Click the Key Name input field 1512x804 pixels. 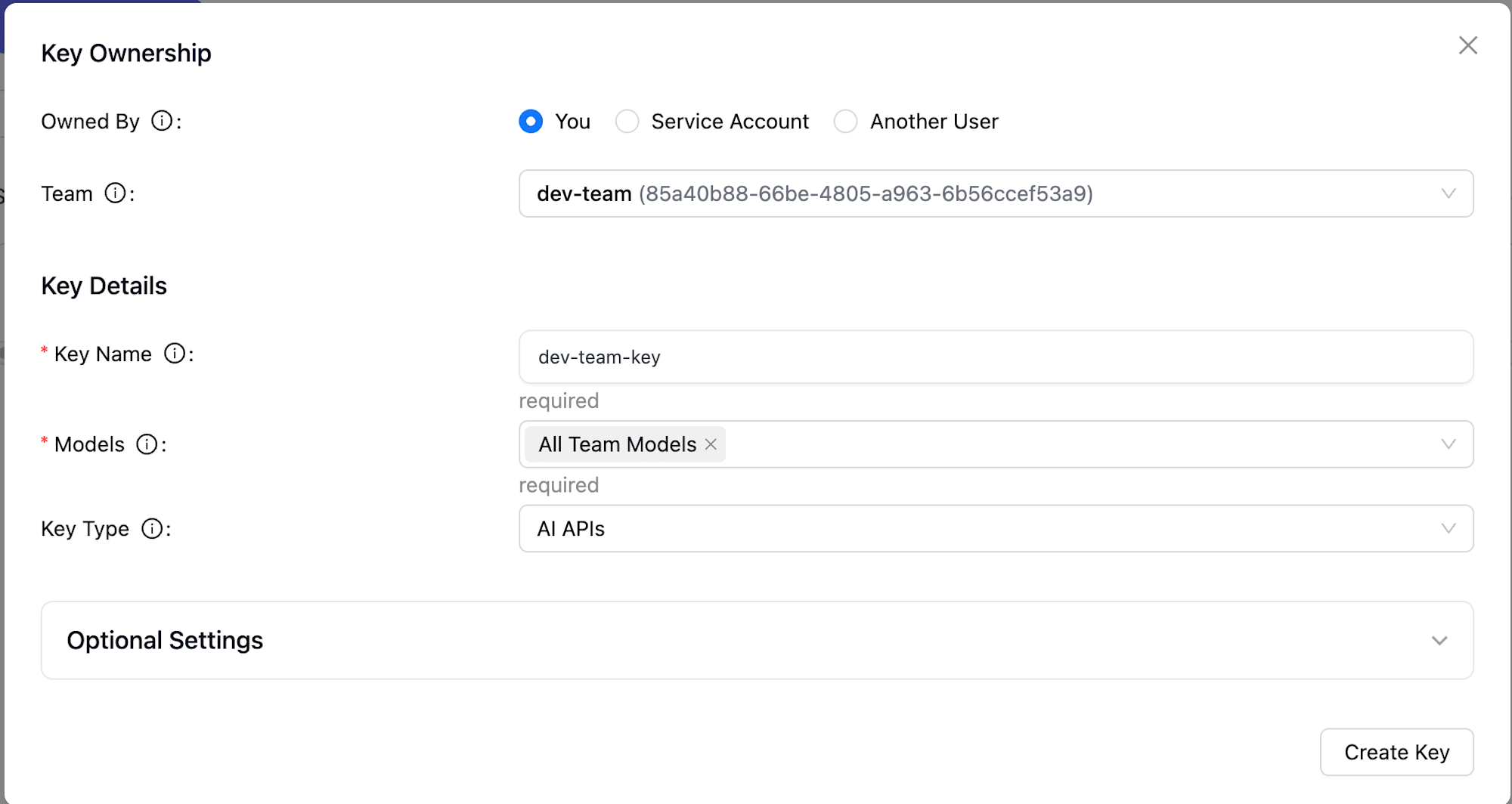pos(995,357)
